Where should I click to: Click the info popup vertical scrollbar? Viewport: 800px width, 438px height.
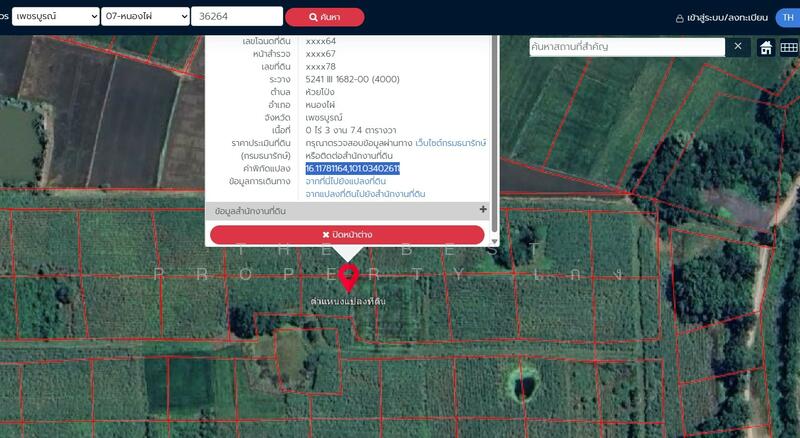(x=493, y=120)
